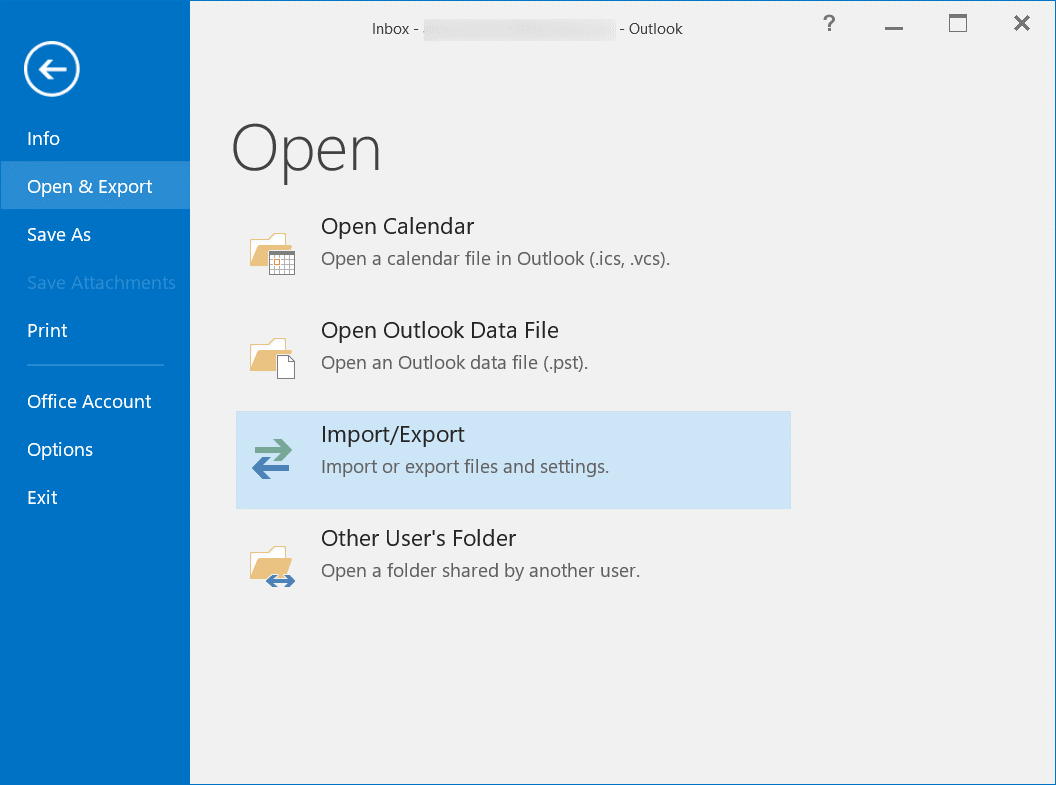Select Open & Export in sidebar

coord(95,186)
